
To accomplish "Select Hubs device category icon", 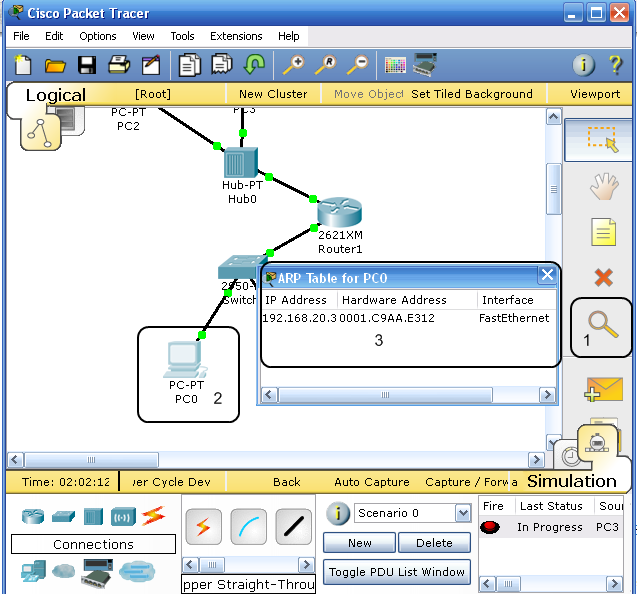I will pos(93,516).
